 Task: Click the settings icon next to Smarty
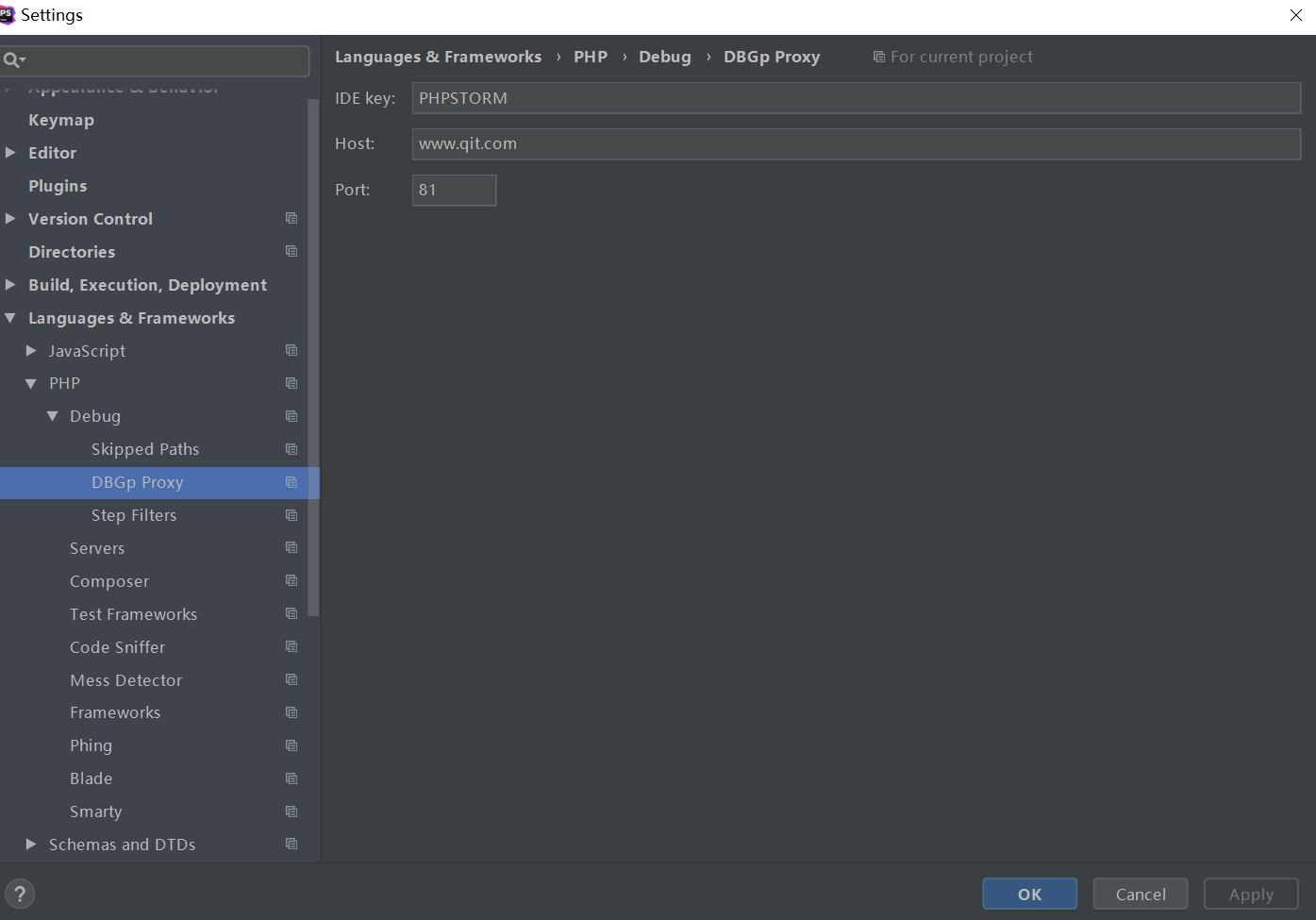coord(291,811)
